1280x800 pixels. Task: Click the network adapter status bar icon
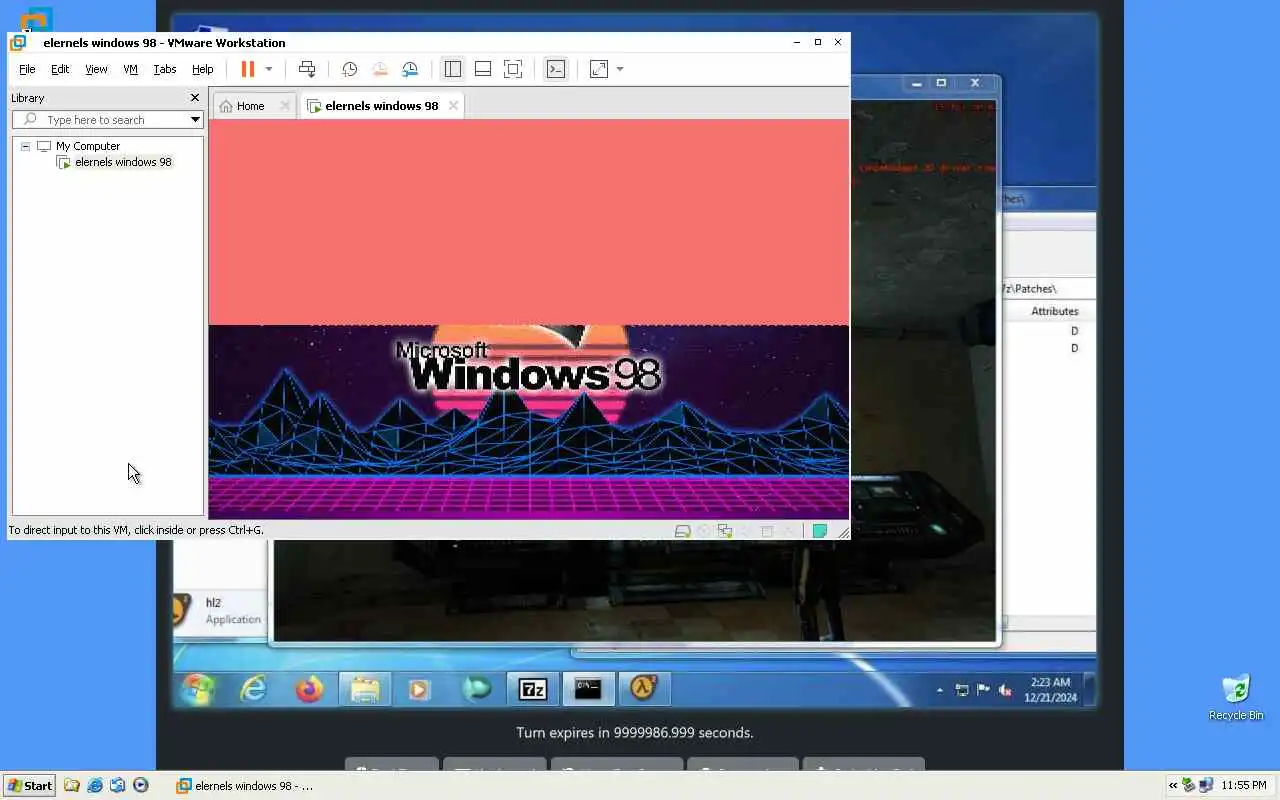click(x=724, y=531)
